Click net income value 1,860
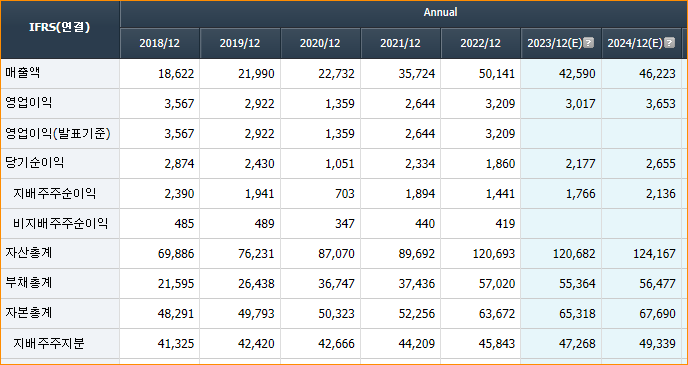688x365 pixels. click(x=500, y=164)
